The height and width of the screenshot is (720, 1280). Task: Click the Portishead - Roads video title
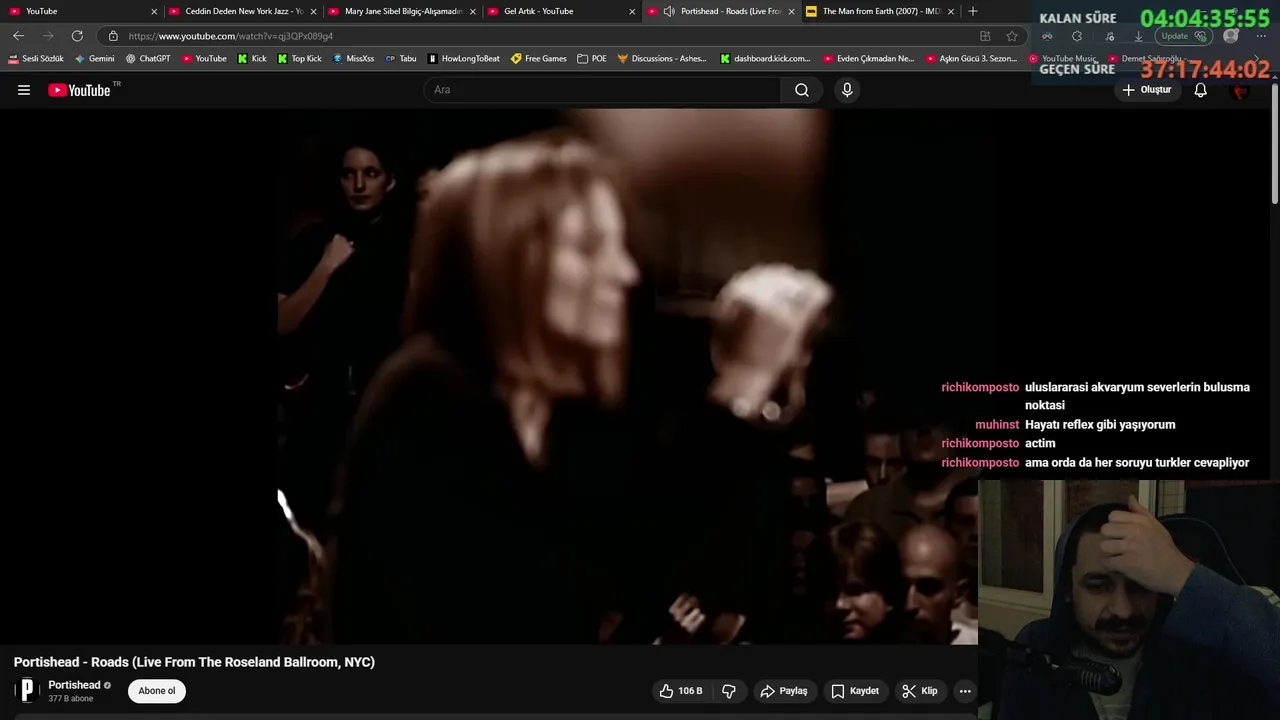194,662
